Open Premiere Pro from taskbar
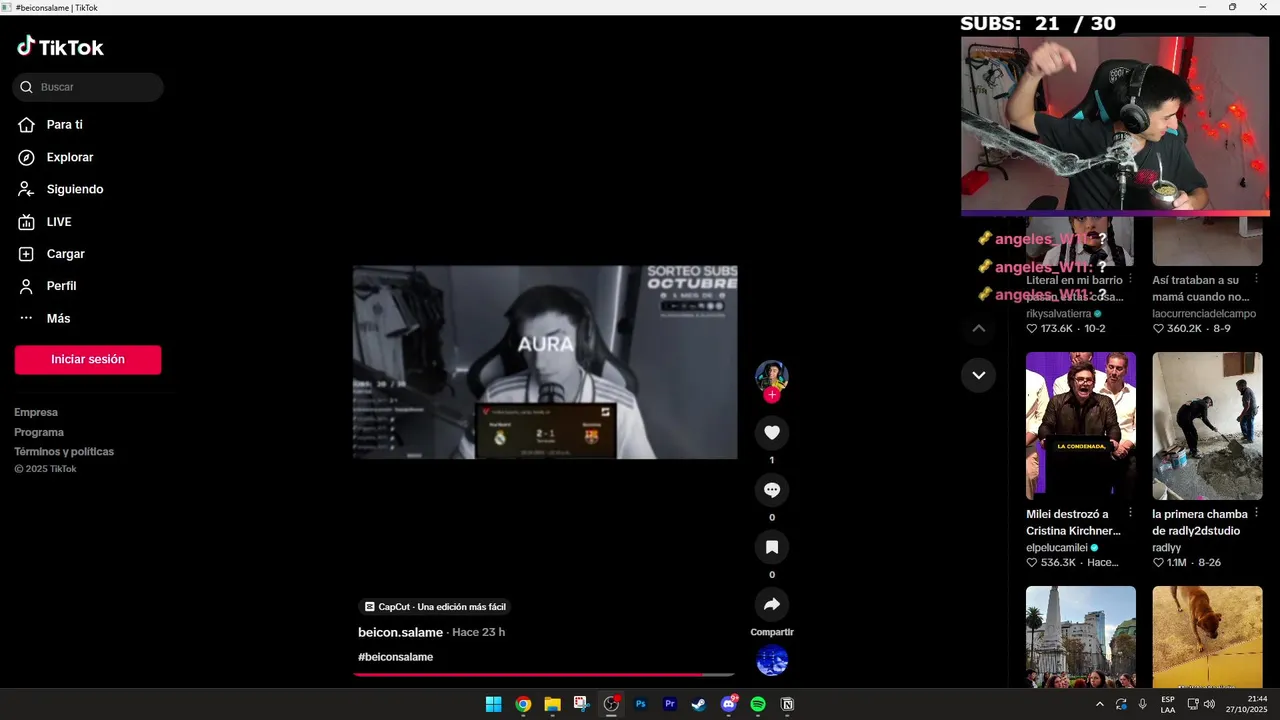Viewport: 1280px width, 720px height. pos(670,704)
